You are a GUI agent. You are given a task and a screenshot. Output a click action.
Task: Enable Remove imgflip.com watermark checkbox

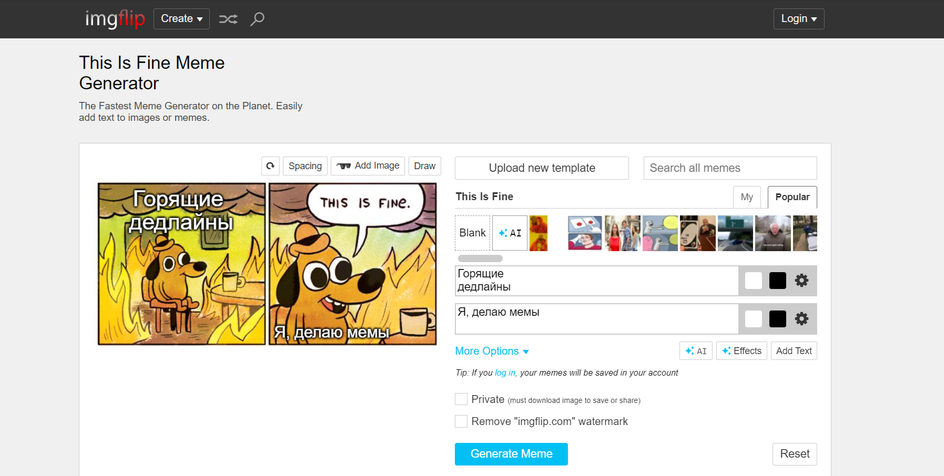[461, 421]
